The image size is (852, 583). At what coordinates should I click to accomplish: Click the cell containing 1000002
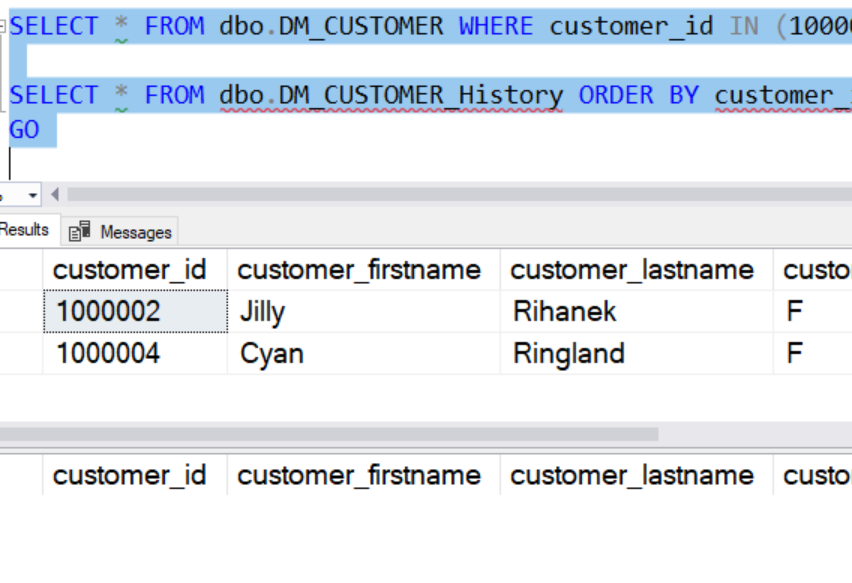[x=108, y=312]
